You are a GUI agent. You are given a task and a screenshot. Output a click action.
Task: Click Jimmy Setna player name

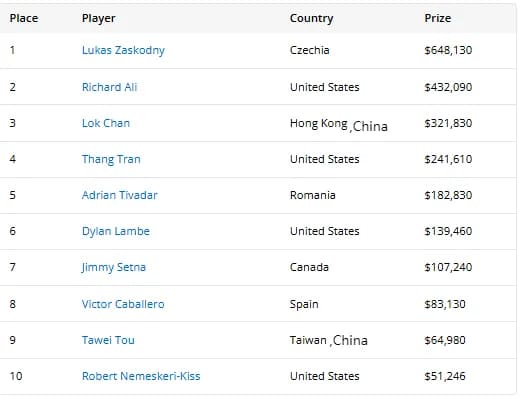click(114, 267)
